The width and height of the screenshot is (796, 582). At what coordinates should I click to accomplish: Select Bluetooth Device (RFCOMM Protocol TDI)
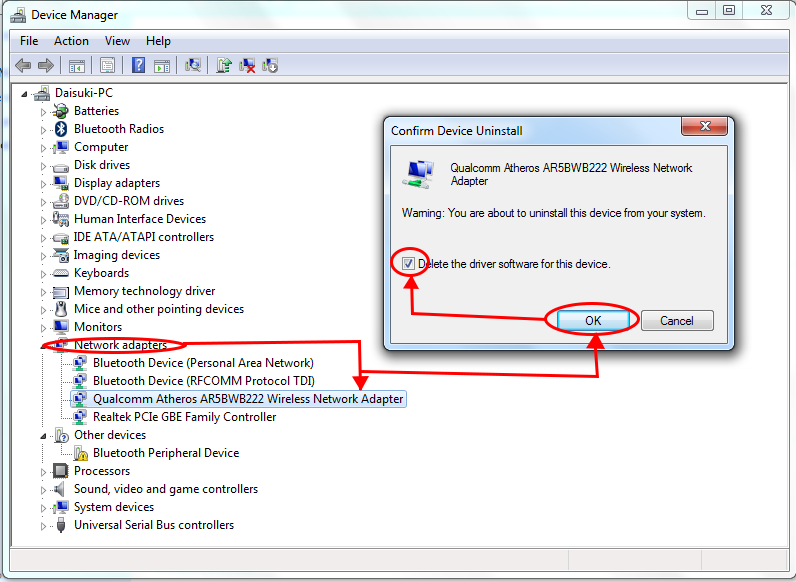[x=204, y=381]
